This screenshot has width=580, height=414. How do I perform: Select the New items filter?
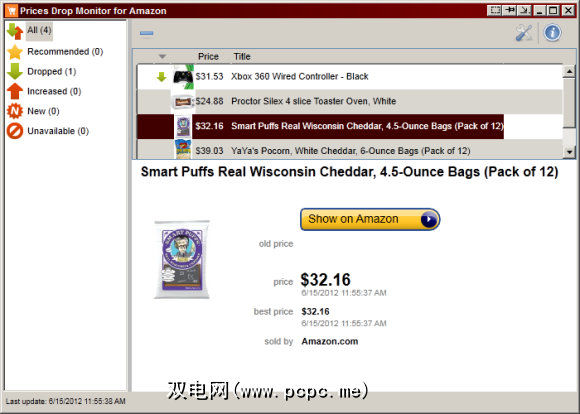[x=33, y=111]
